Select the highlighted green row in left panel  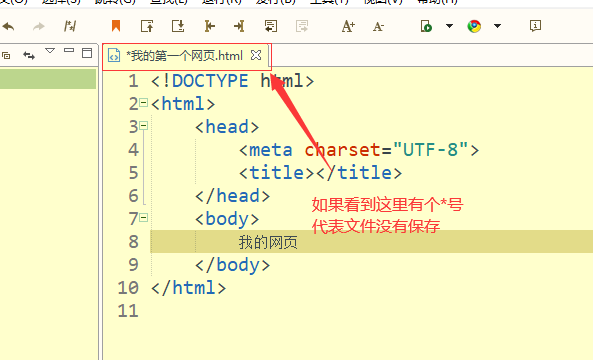click(48, 79)
